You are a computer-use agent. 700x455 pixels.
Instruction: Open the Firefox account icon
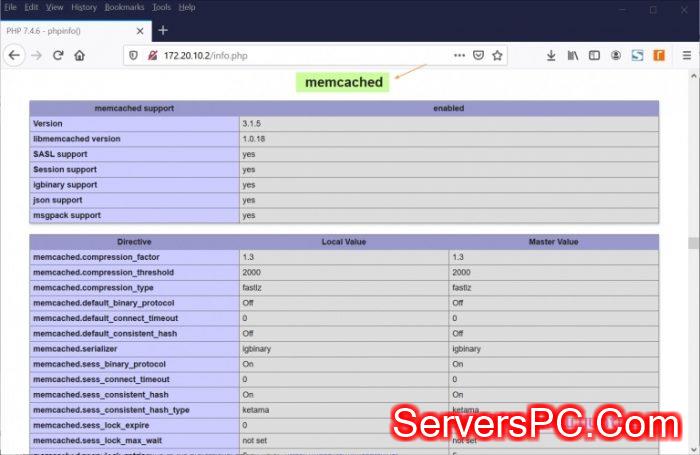click(617, 55)
